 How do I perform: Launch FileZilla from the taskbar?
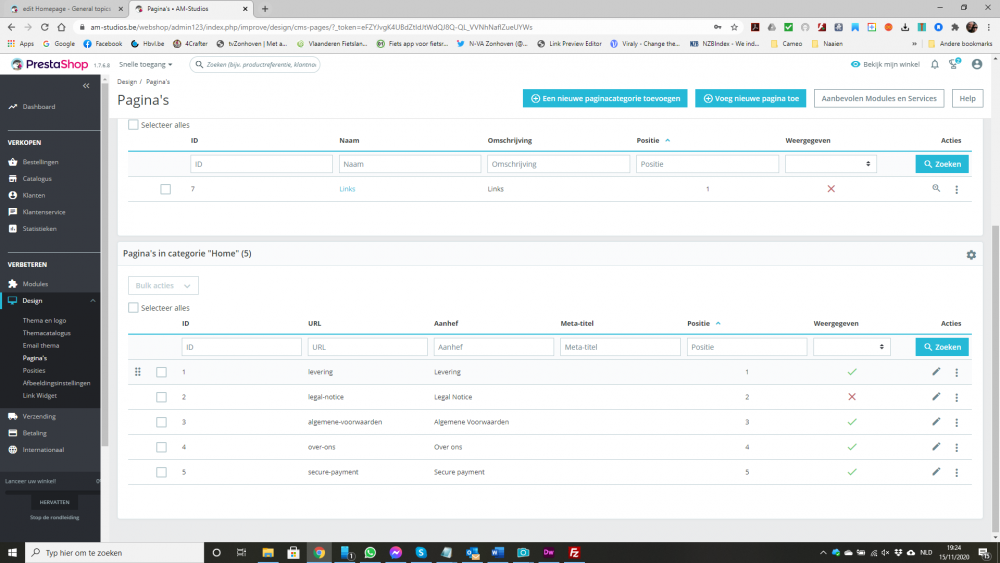[x=574, y=552]
